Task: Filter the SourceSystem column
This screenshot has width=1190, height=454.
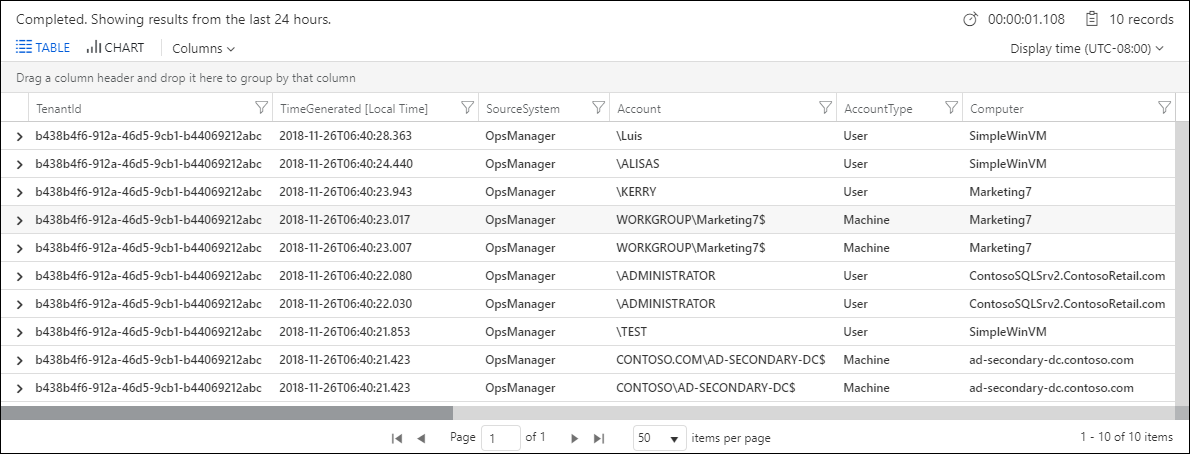Action: coord(598,108)
